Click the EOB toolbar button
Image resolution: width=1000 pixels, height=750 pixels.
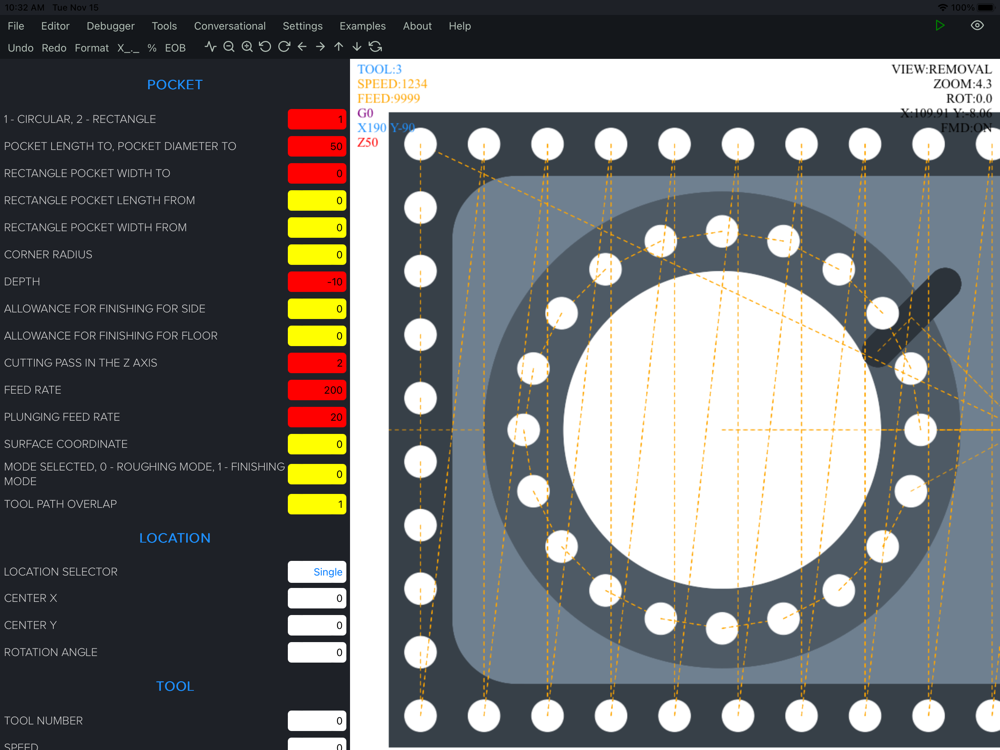click(175, 48)
